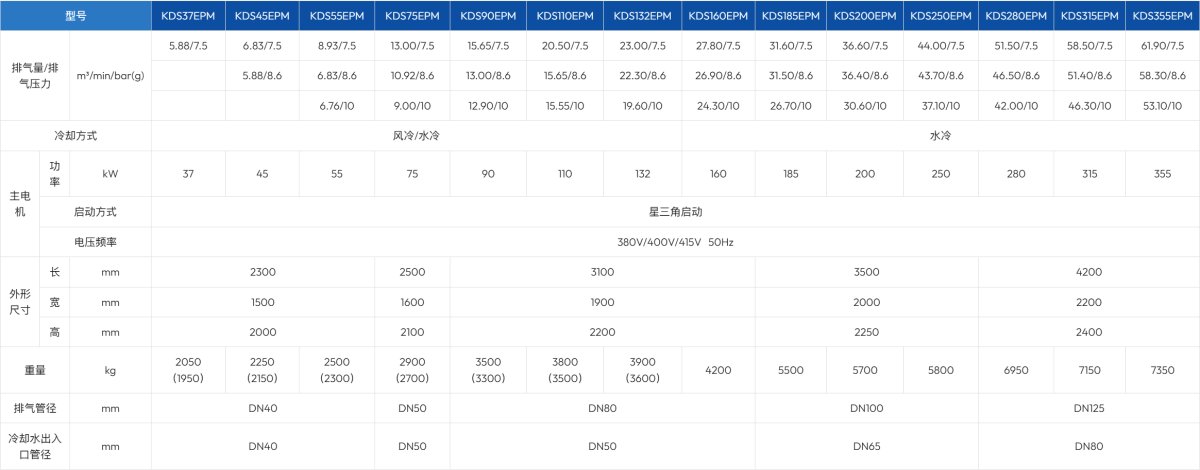Screen dimensions: 1200x470
Task: Select the 星三角启动 start method cell
Action: point(675,212)
